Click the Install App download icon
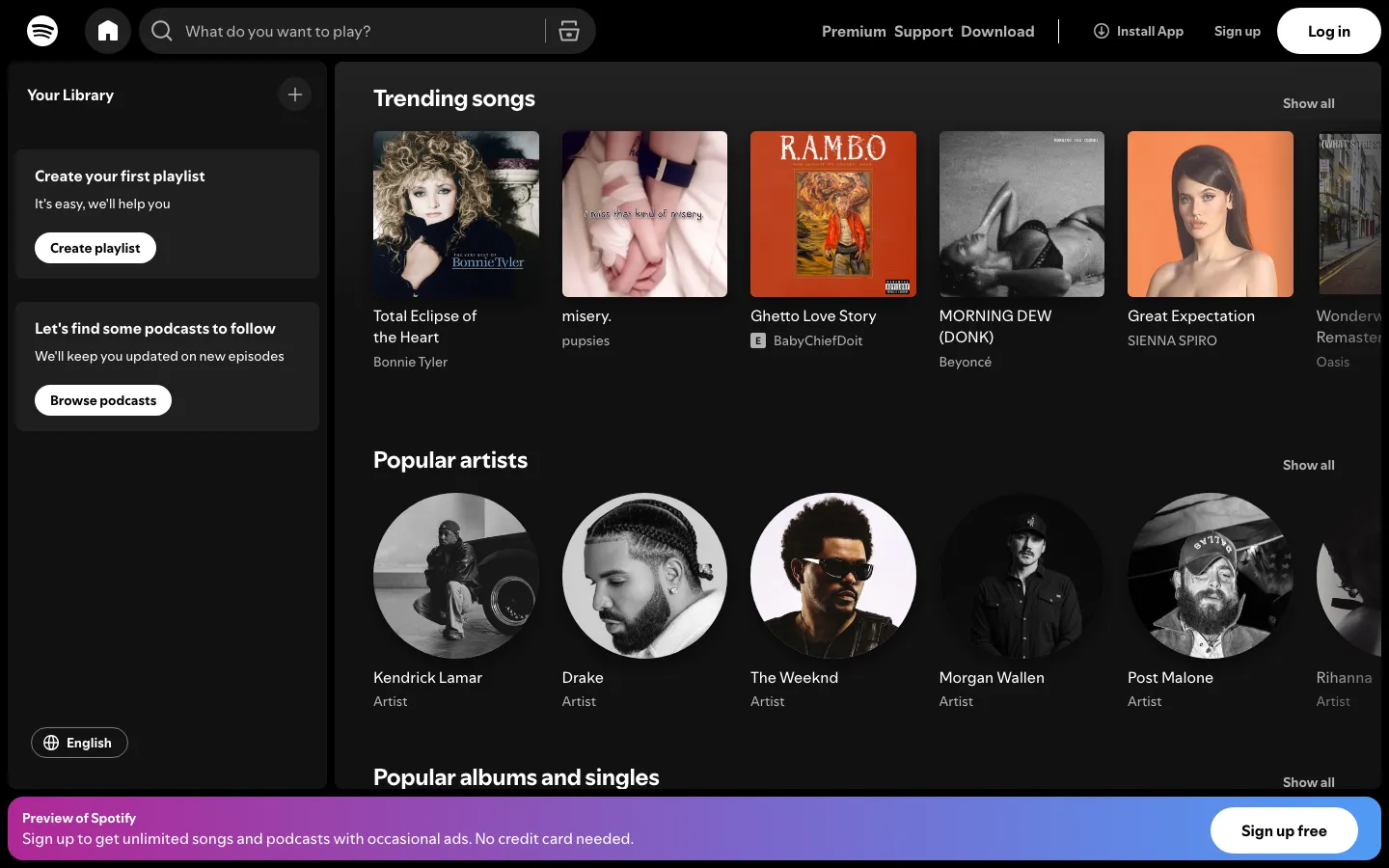The width and height of the screenshot is (1389, 868). (x=1101, y=31)
